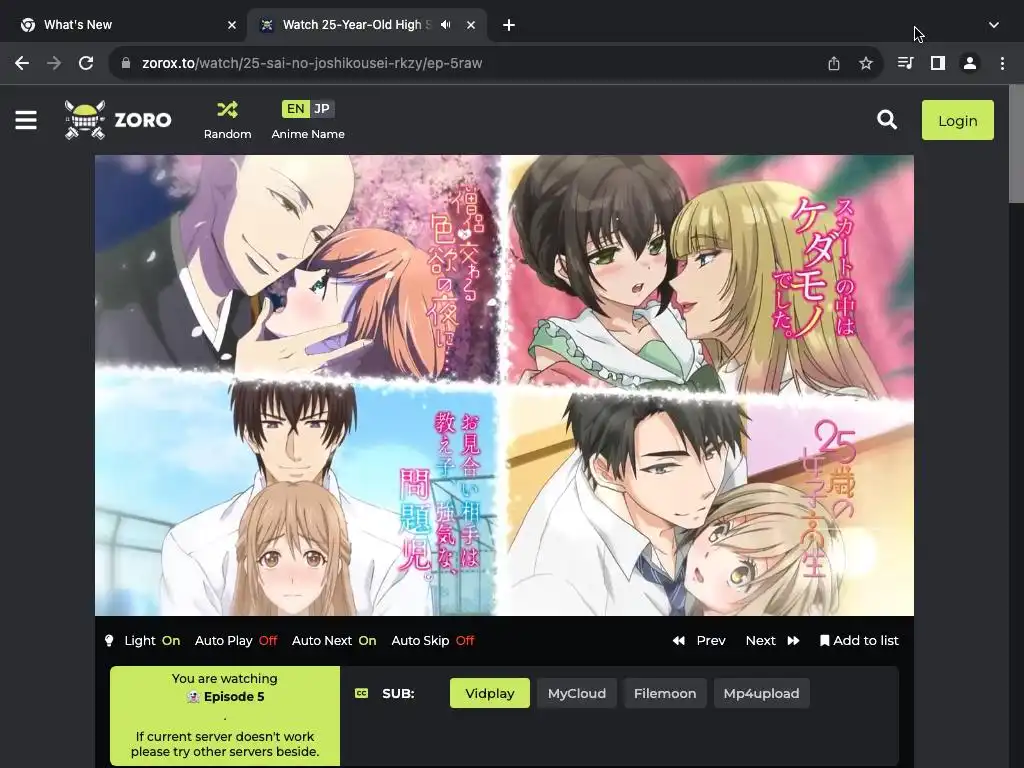Image resolution: width=1024 pixels, height=768 pixels.
Task: Open the hamburger menu on Zoro site
Action: tap(25, 120)
